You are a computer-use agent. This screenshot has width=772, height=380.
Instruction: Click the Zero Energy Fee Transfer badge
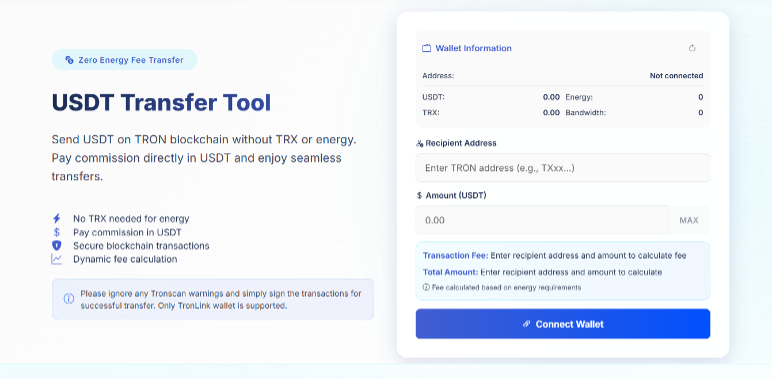coord(125,60)
